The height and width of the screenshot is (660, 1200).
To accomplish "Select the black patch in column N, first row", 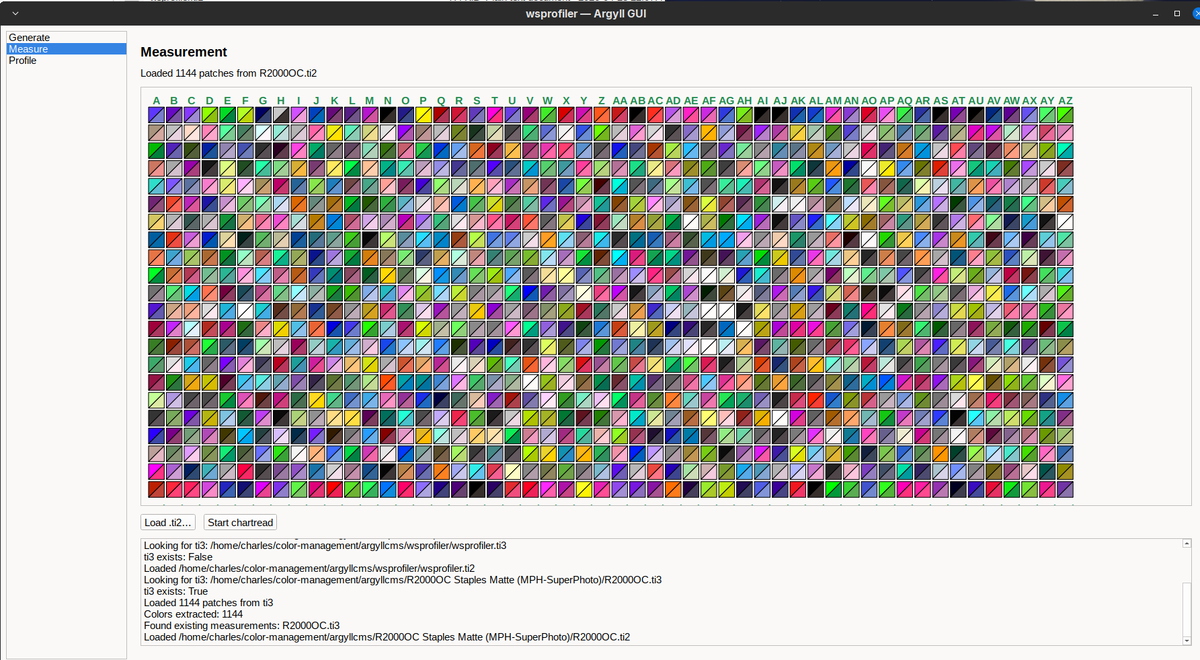I will 388,115.
